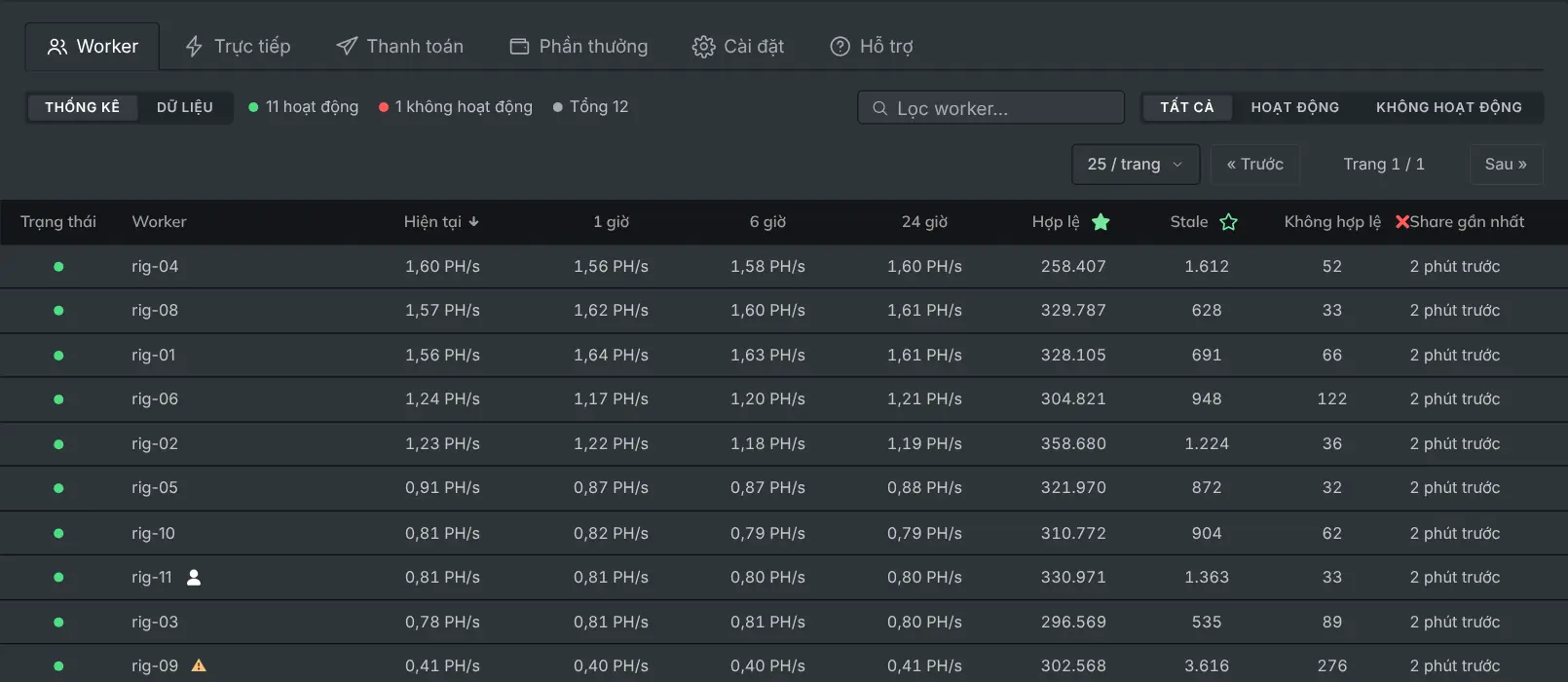
Task: Click the Tổng 12 count label
Action: 590,107
